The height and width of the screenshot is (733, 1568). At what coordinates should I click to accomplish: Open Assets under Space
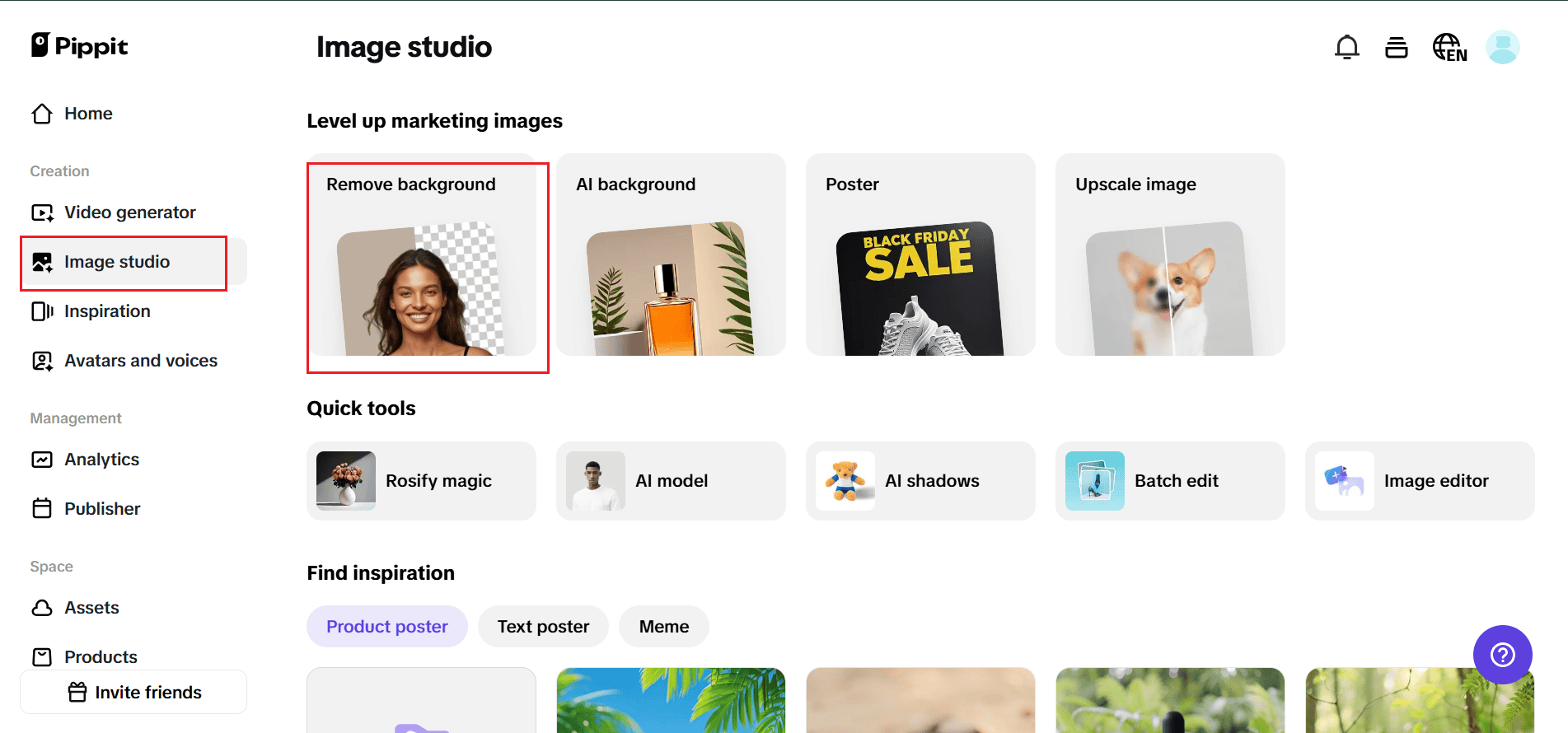[x=133, y=608]
